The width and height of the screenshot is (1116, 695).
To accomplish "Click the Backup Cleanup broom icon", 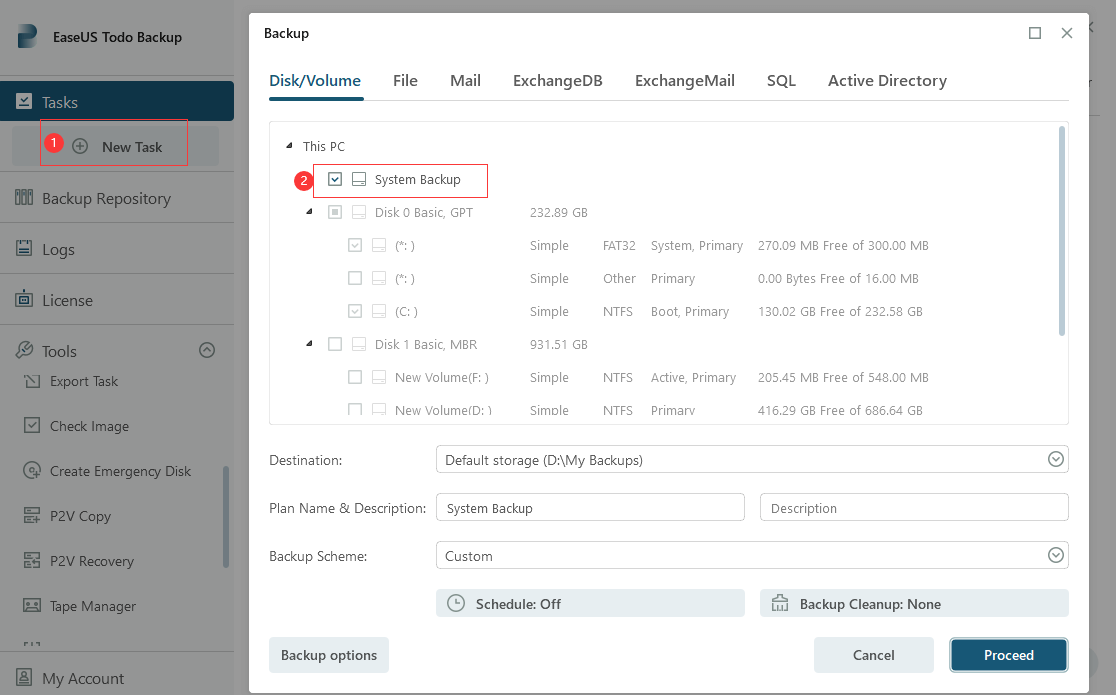I will [x=780, y=604].
